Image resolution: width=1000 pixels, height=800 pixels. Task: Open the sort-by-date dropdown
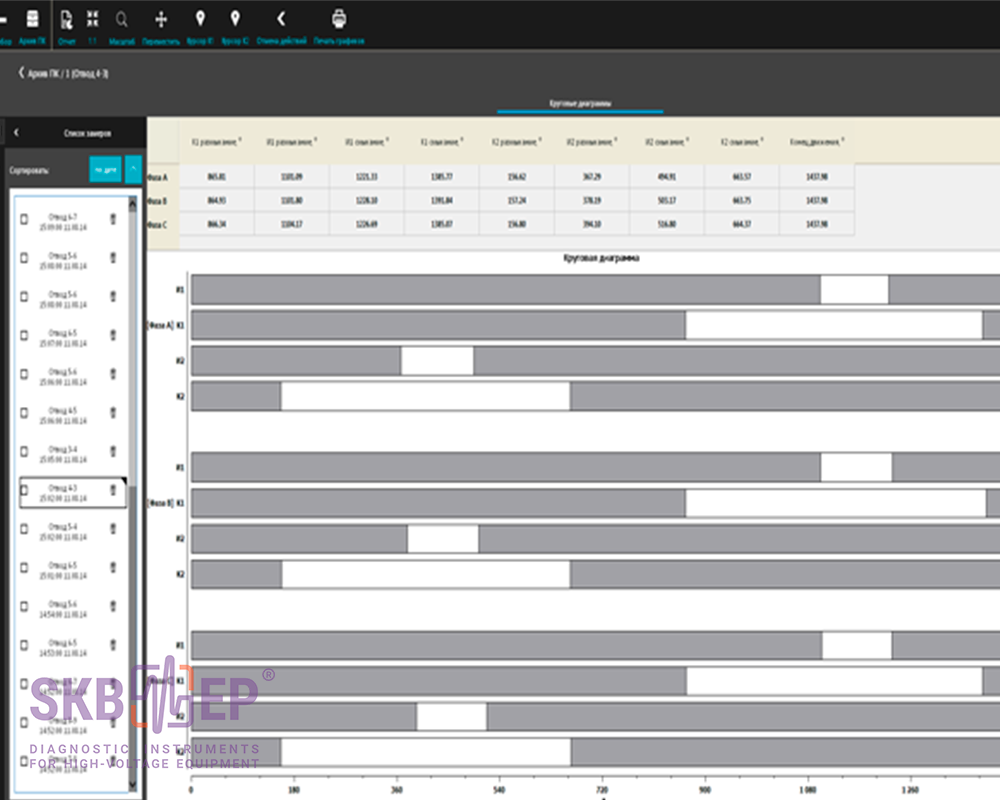104,170
